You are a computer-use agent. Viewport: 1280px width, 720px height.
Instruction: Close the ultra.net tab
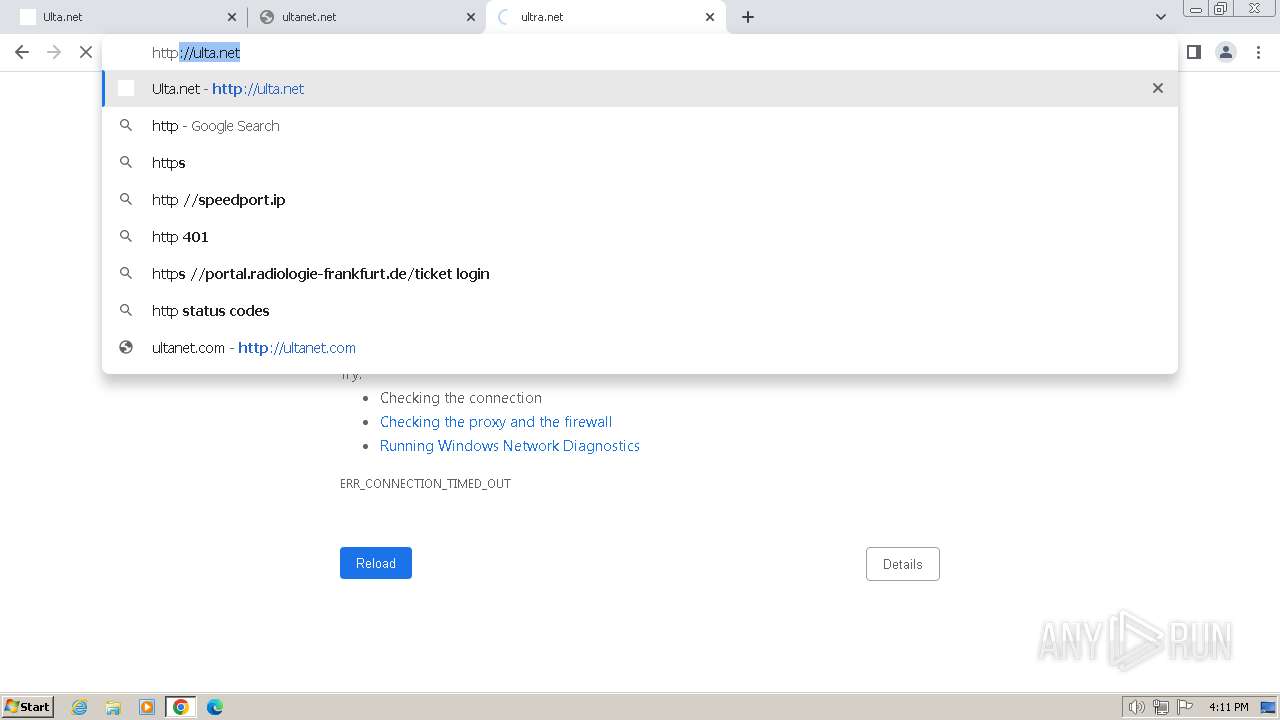(710, 17)
